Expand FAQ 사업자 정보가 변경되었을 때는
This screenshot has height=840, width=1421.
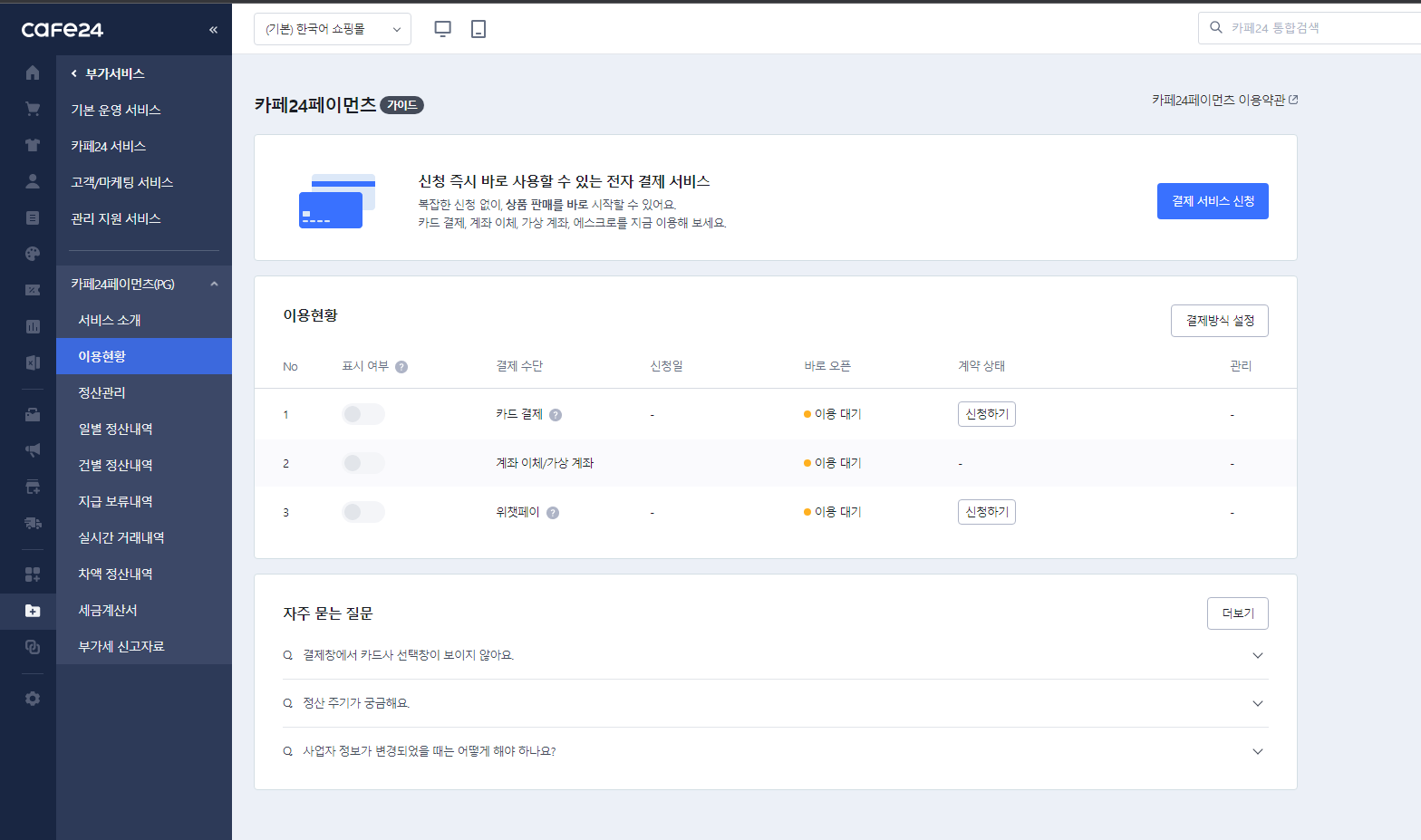tap(775, 751)
